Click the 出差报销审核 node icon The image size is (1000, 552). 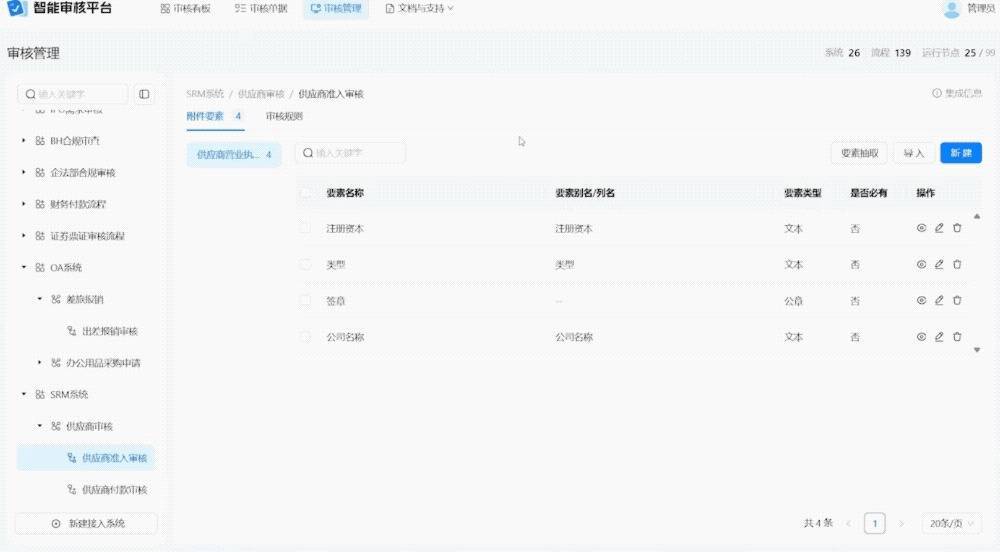(71, 331)
